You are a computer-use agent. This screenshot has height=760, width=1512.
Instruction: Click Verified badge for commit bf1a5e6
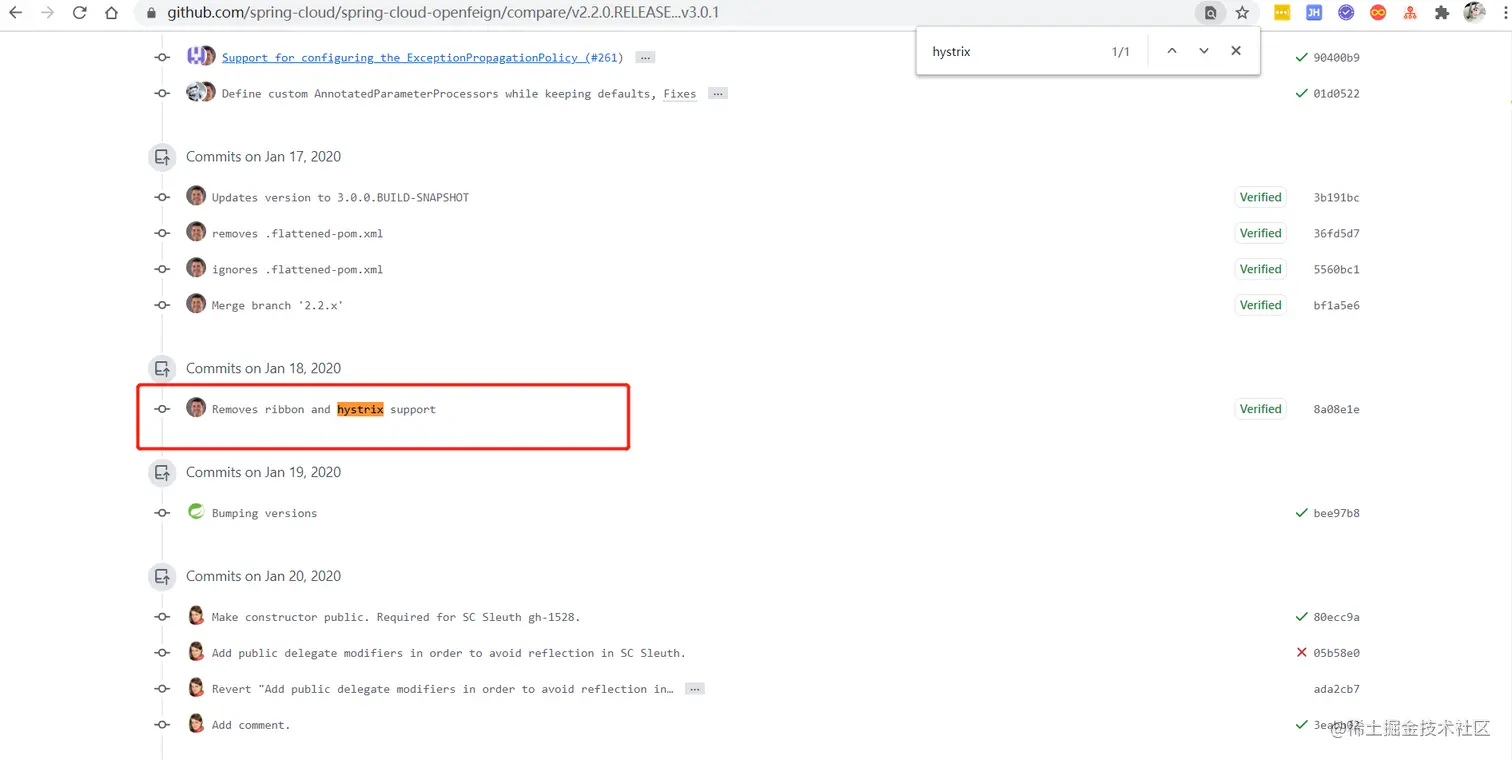coord(1260,305)
